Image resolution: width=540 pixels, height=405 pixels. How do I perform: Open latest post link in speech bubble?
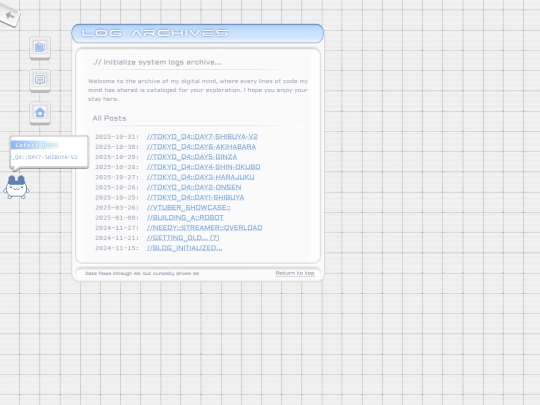coord(44,157)
